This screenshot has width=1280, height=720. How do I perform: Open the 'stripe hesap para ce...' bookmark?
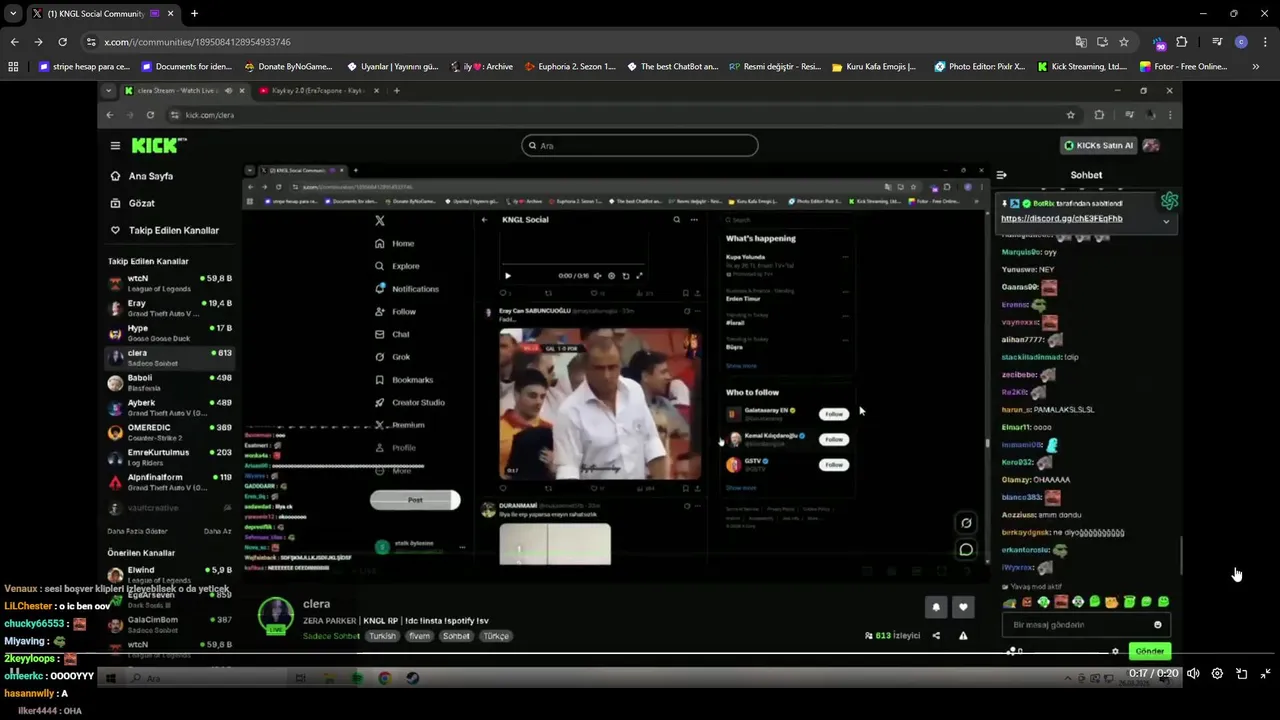point(84,67)
